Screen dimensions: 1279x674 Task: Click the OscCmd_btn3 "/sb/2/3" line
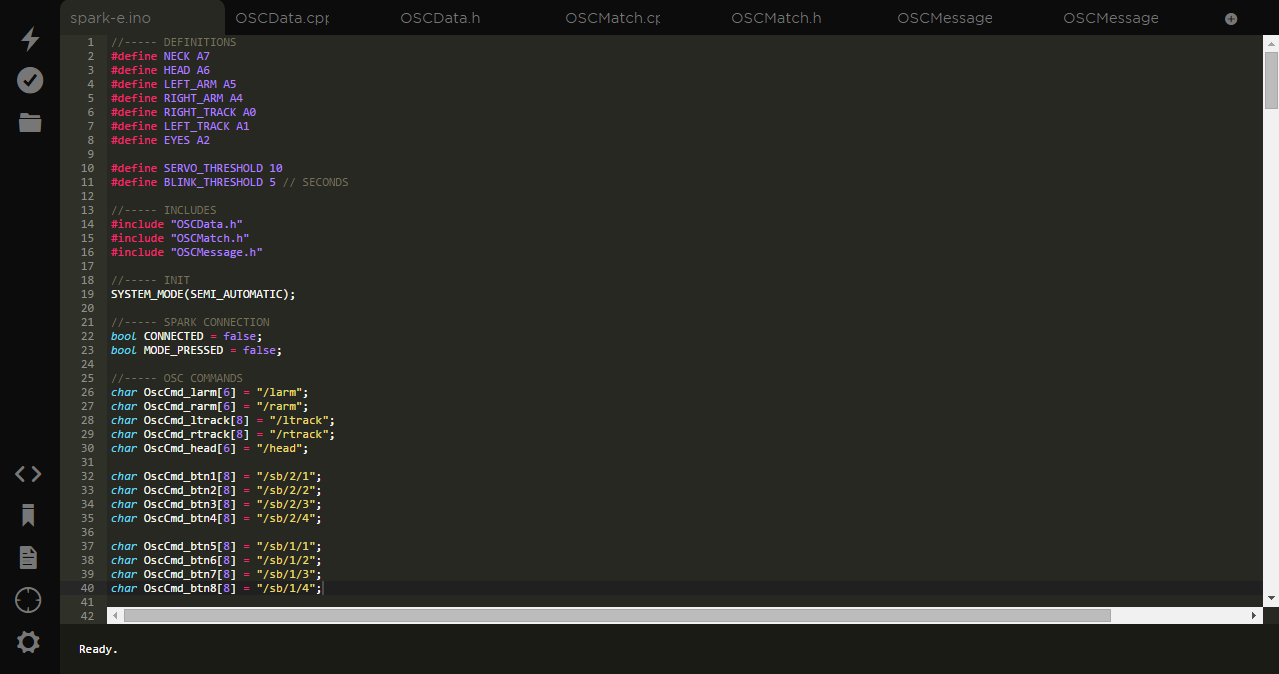click(x=217, y=504)
